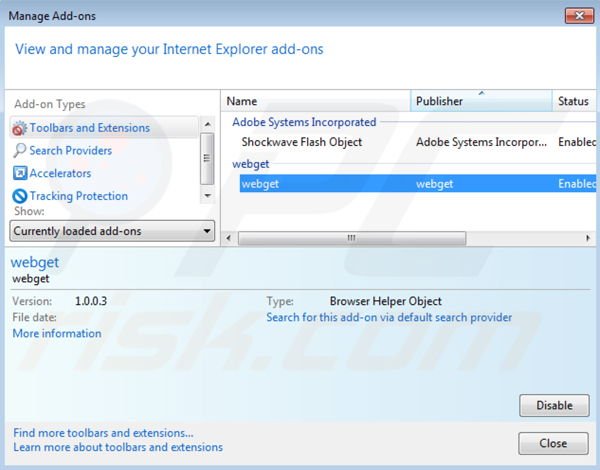The width and height of the screenshot is (600, 470).
Task: Sort add-ons by Publisher column header
Action: click(x=481, y=101)
